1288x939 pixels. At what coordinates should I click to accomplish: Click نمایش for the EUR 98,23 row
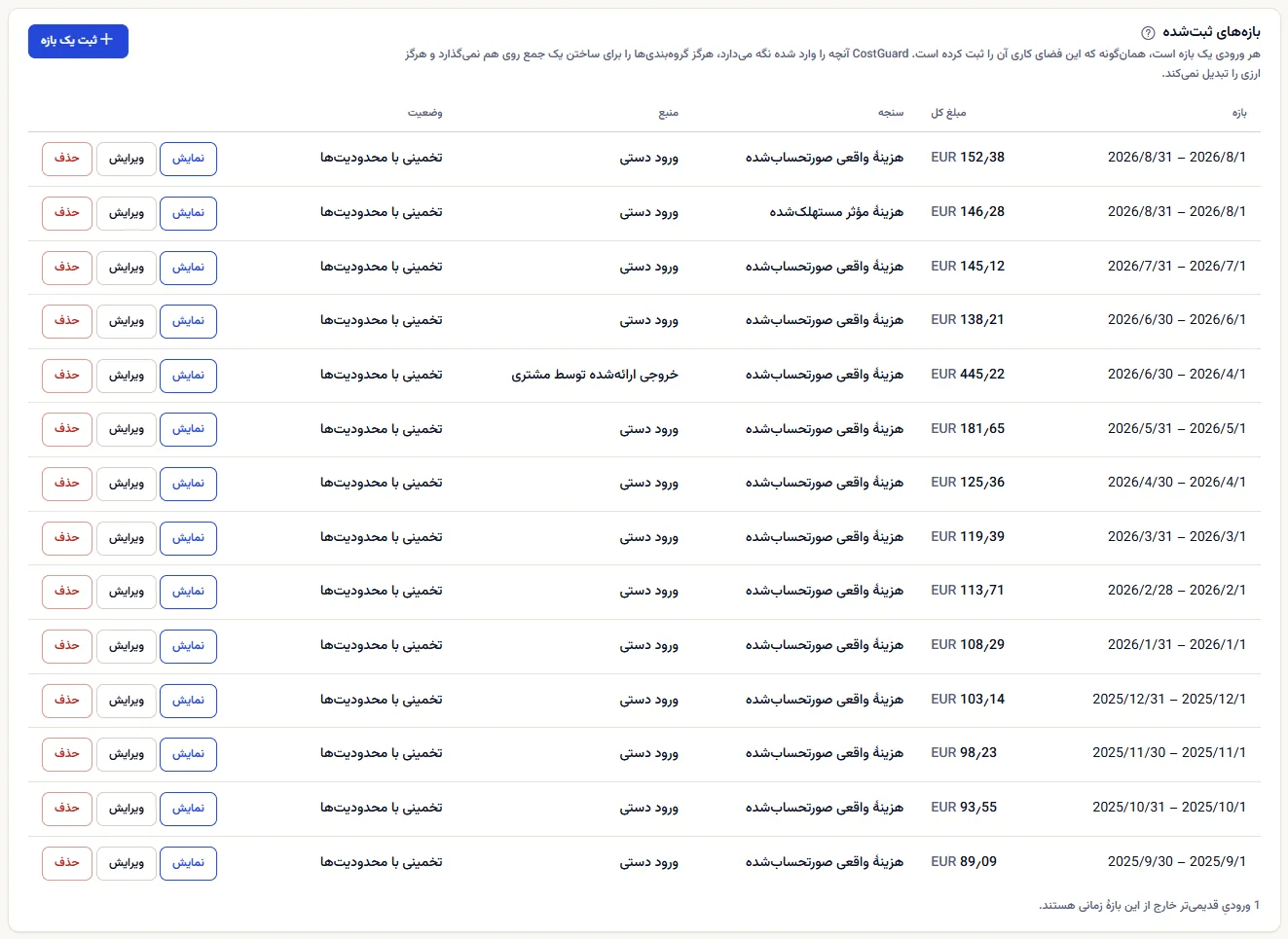click(x=188, y=754)
